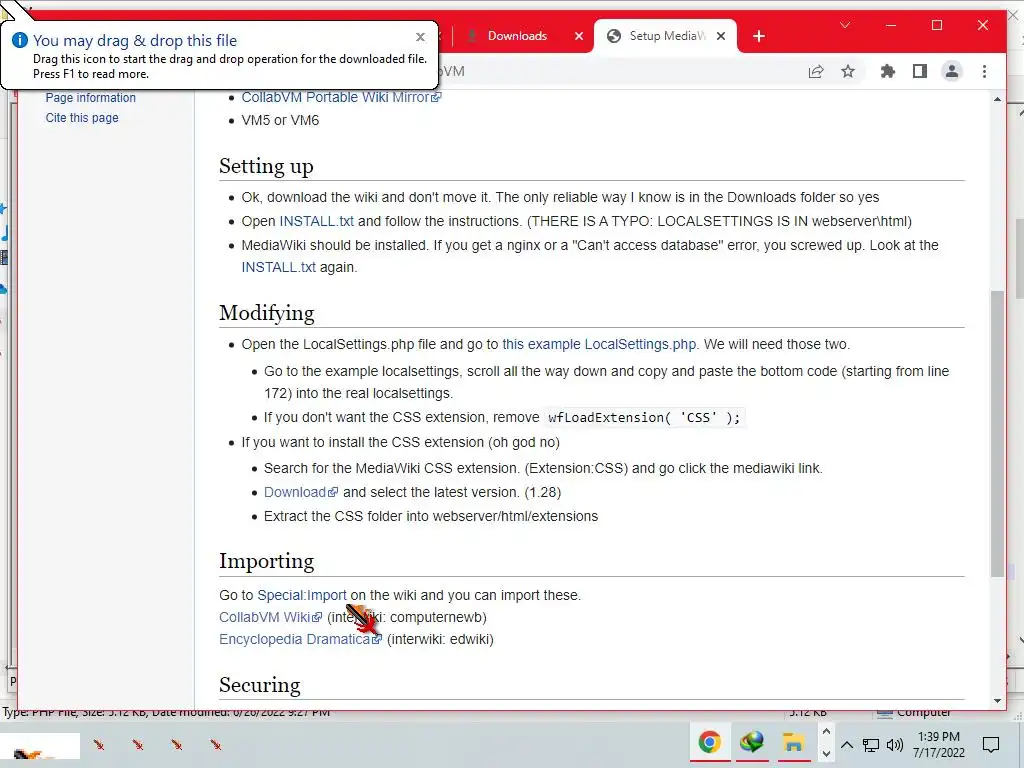Open the CollabVM Wiki link

pyautogui.click(x=270, y=617)
